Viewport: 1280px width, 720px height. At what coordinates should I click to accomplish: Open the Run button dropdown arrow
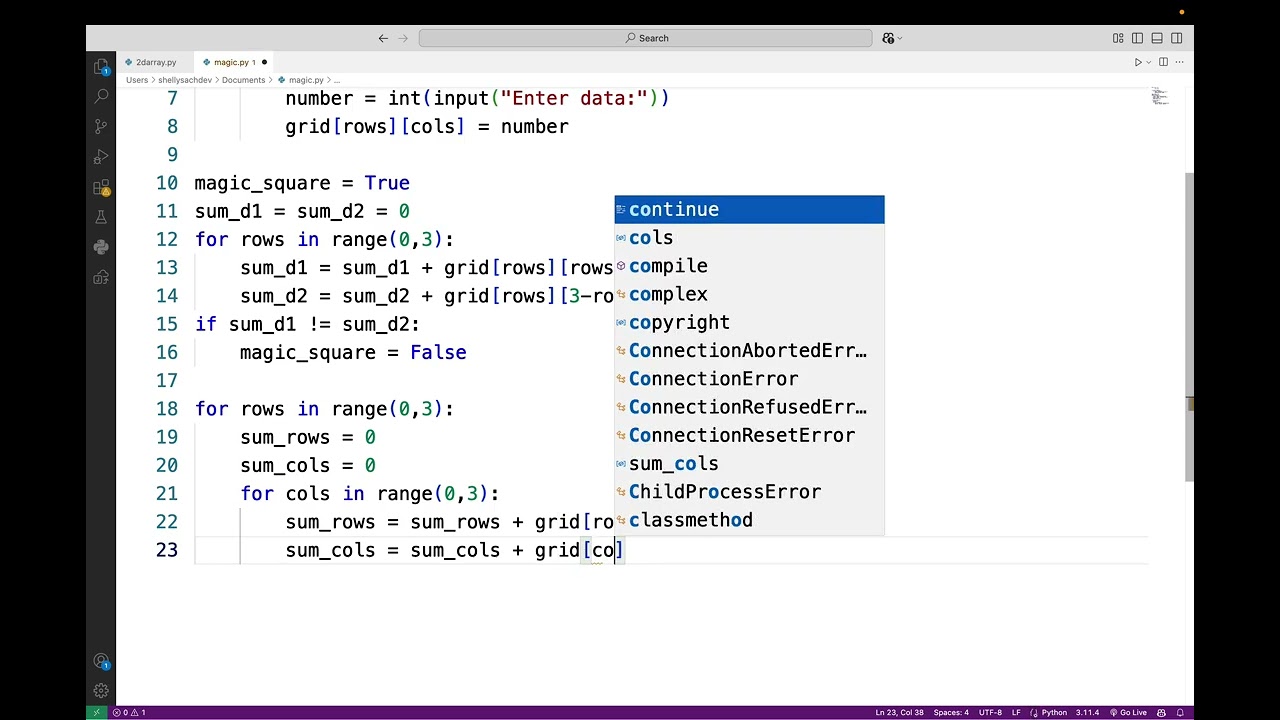[x=1148, y=62]
